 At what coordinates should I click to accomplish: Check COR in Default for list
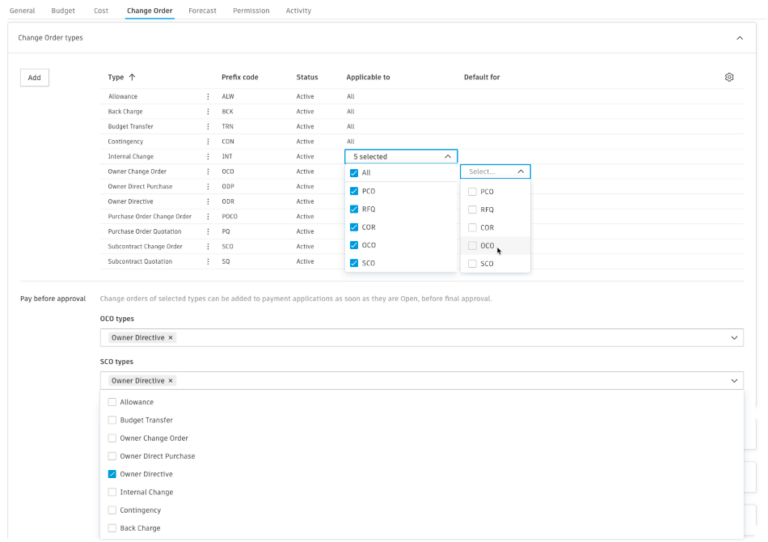[x=472, y=228]
